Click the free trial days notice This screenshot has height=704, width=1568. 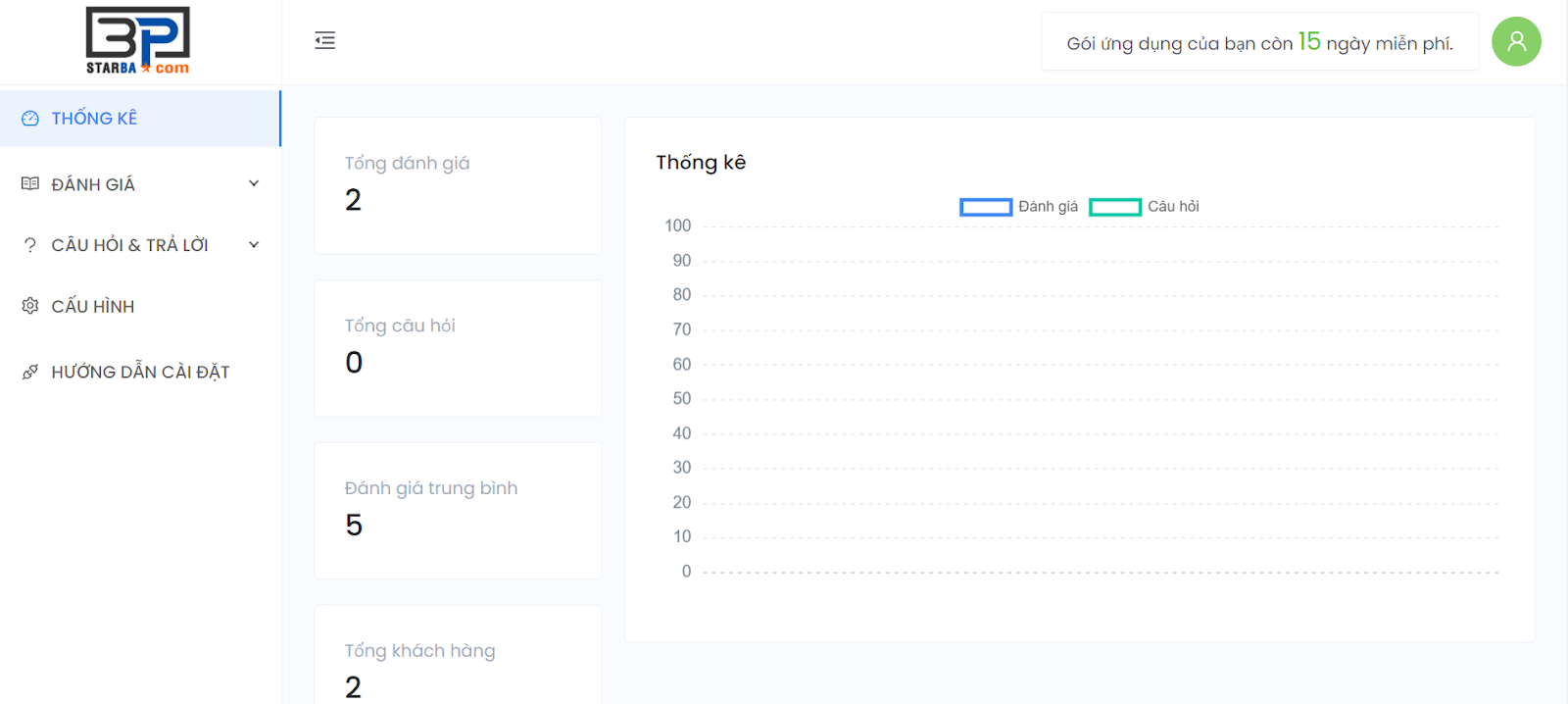pos(1259,43)
